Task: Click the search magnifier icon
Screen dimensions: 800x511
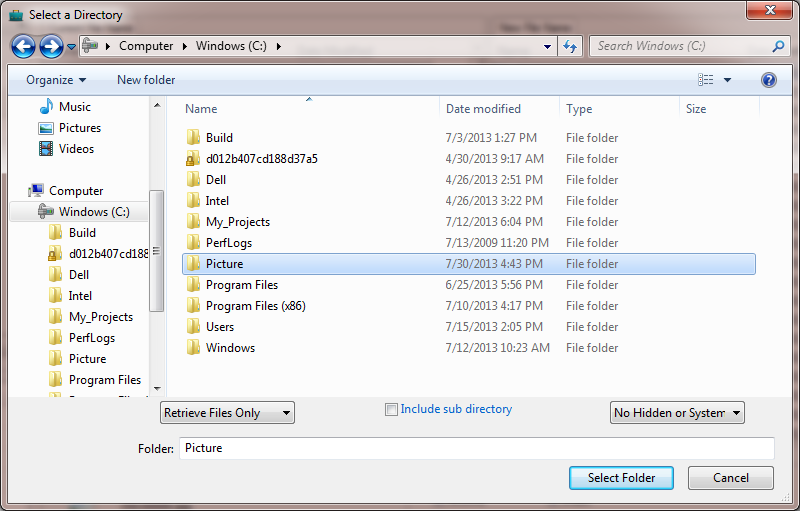Action: [x=778, y=46]
